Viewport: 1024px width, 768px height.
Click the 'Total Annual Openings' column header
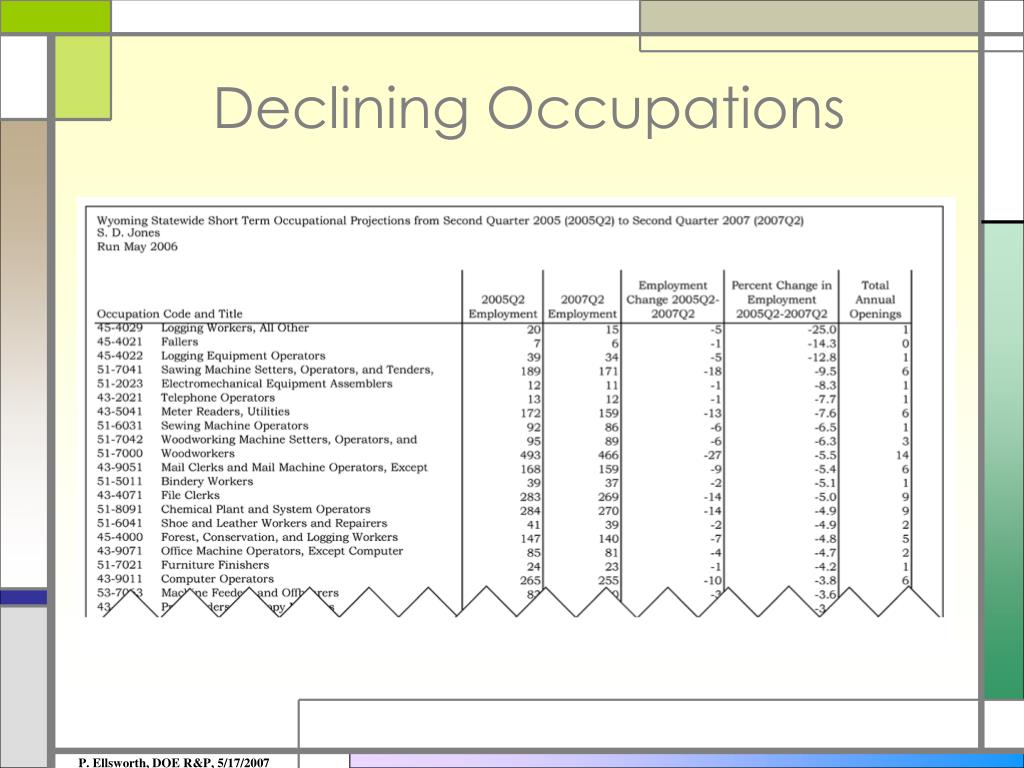(875, 300)
